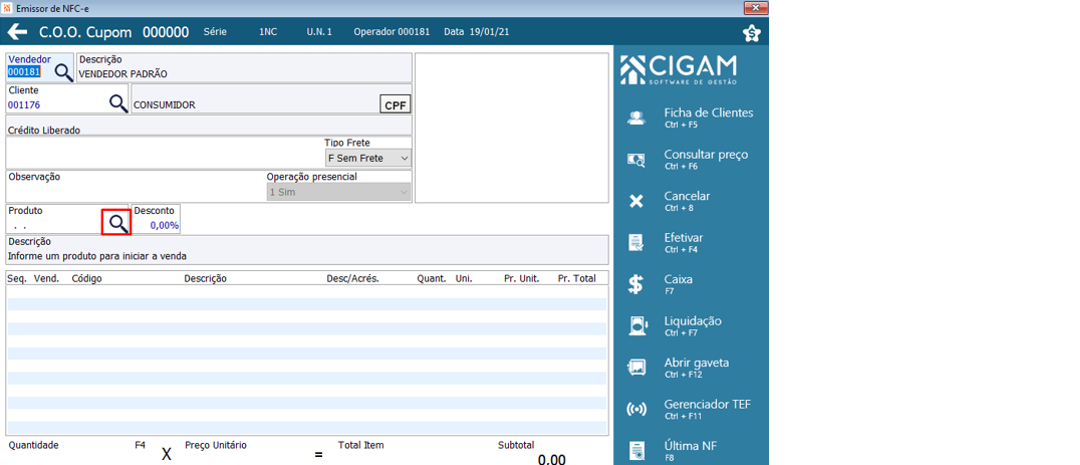Click Uni. column header
The width and height of the screenshot is (1080, 465).
pos(464,278)
